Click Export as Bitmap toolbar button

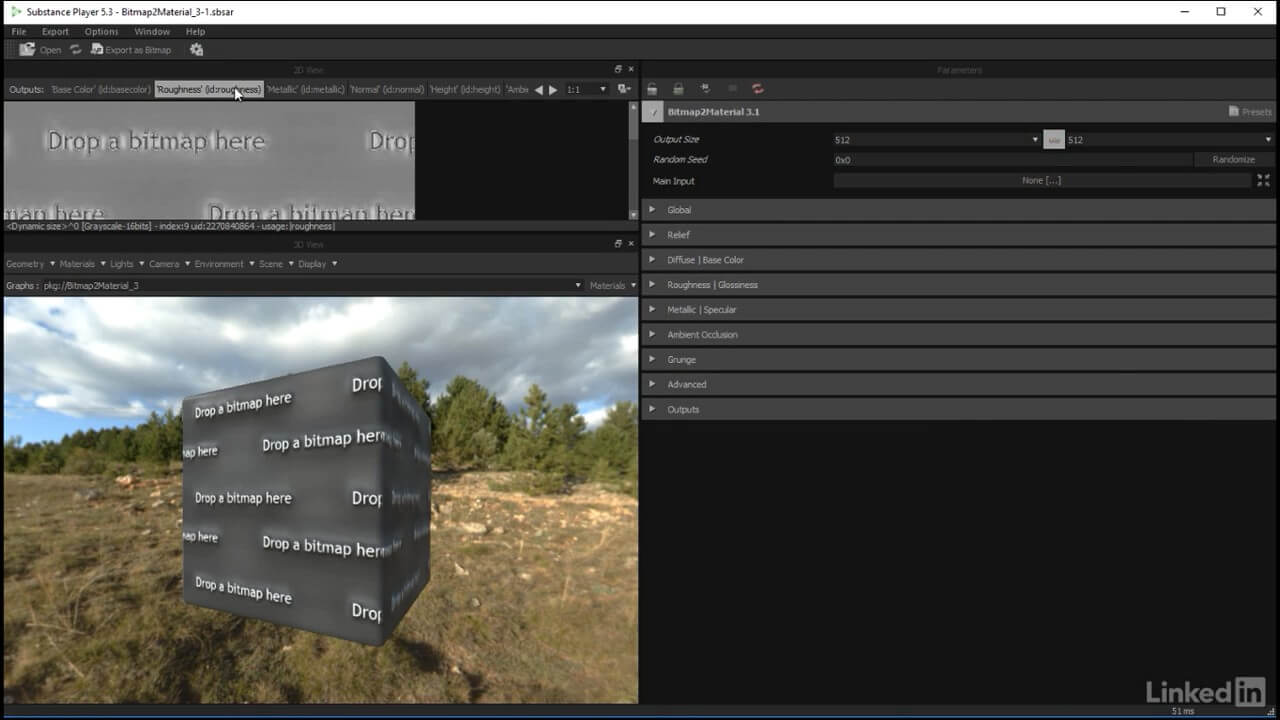pos(131,49)
